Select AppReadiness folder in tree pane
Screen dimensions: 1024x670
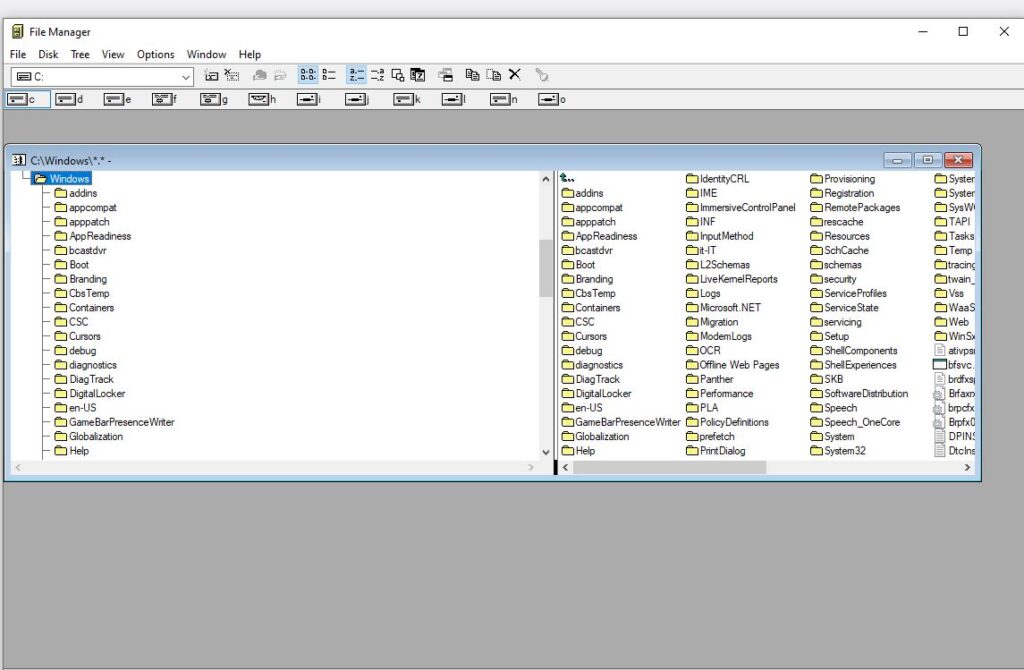click(93, 236)
